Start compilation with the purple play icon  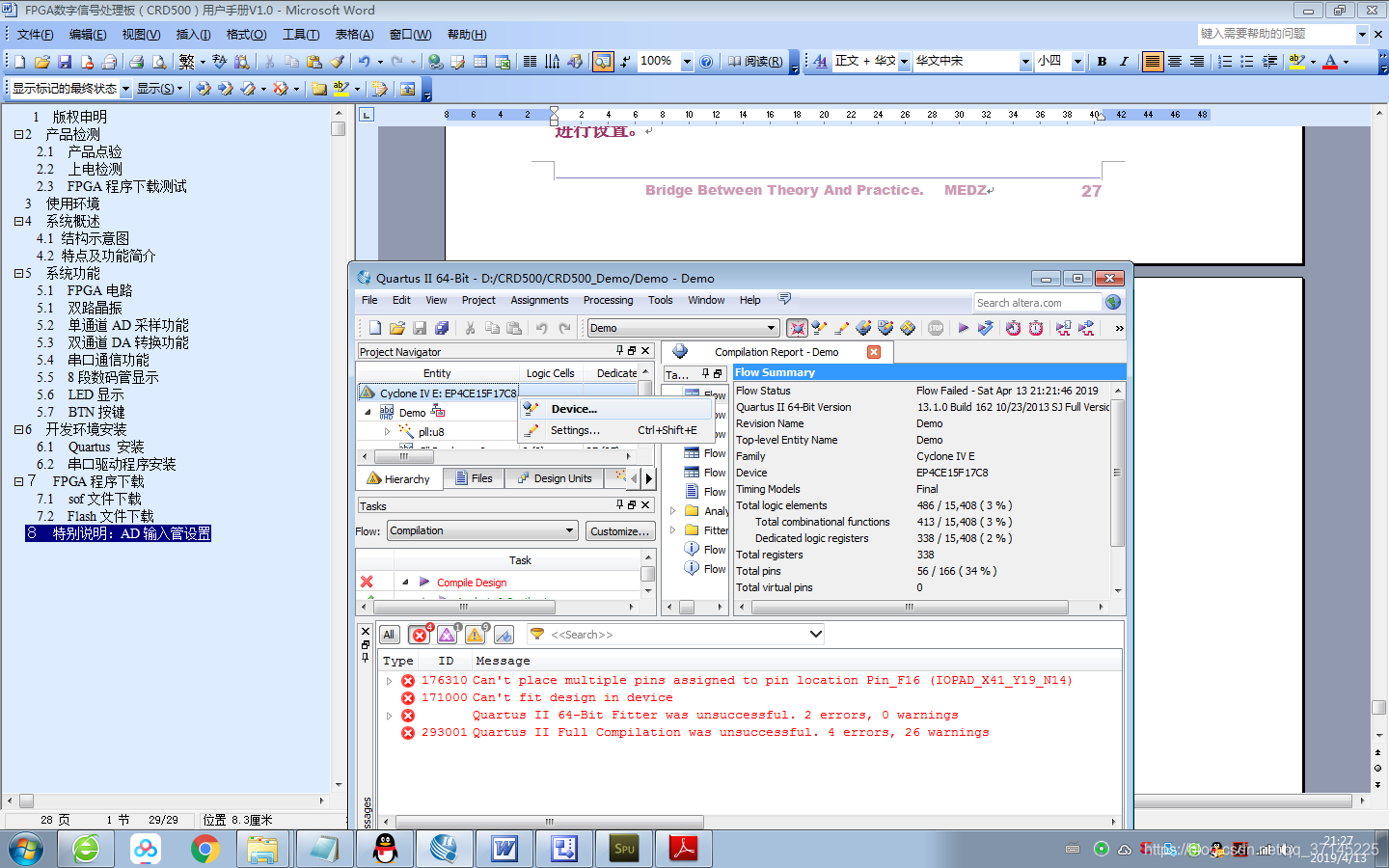(x=963, y=328)
